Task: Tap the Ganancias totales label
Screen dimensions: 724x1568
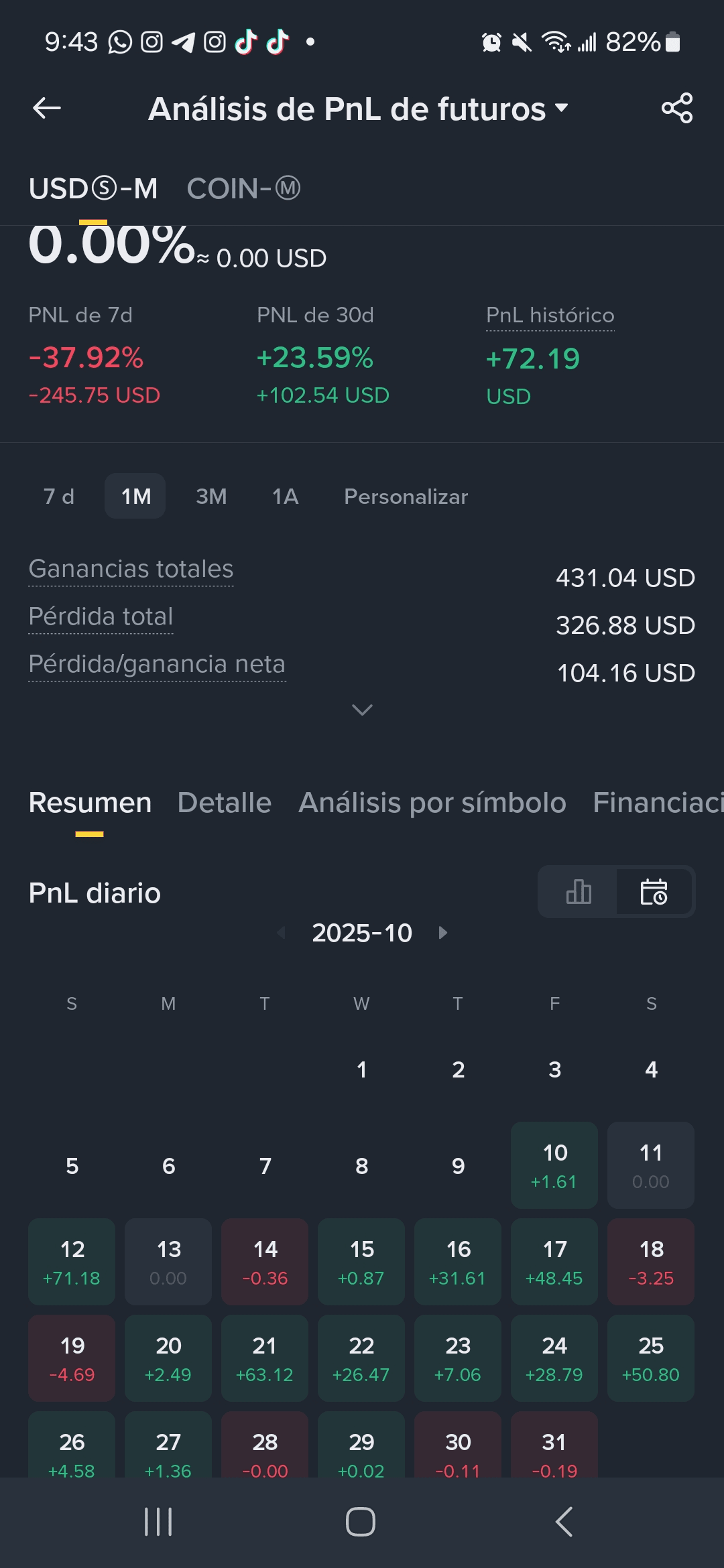Action: click(131, 569)
